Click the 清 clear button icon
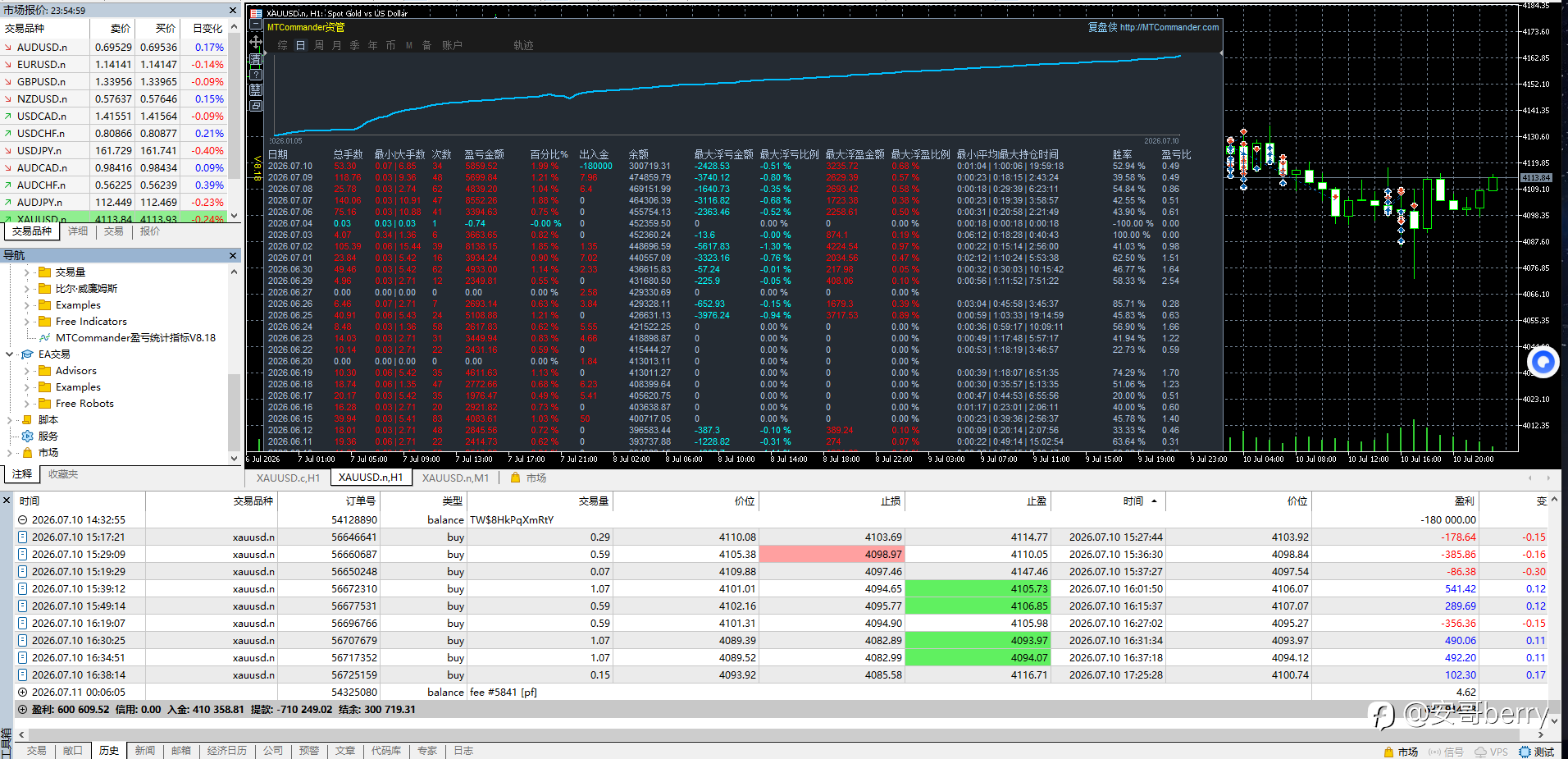1568x759 pixels. pos(256,59)
